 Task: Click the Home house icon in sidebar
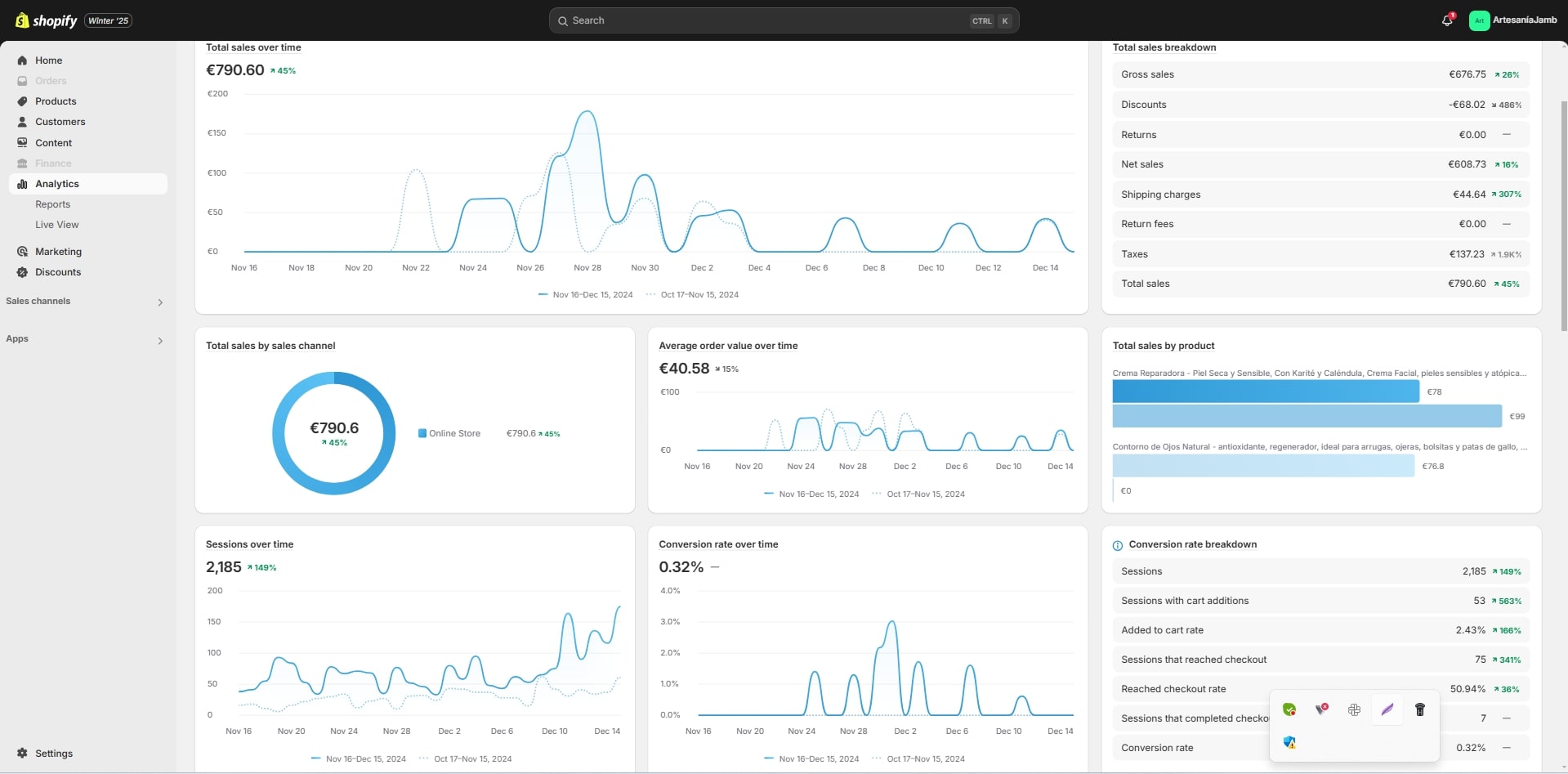coord(22,60)
